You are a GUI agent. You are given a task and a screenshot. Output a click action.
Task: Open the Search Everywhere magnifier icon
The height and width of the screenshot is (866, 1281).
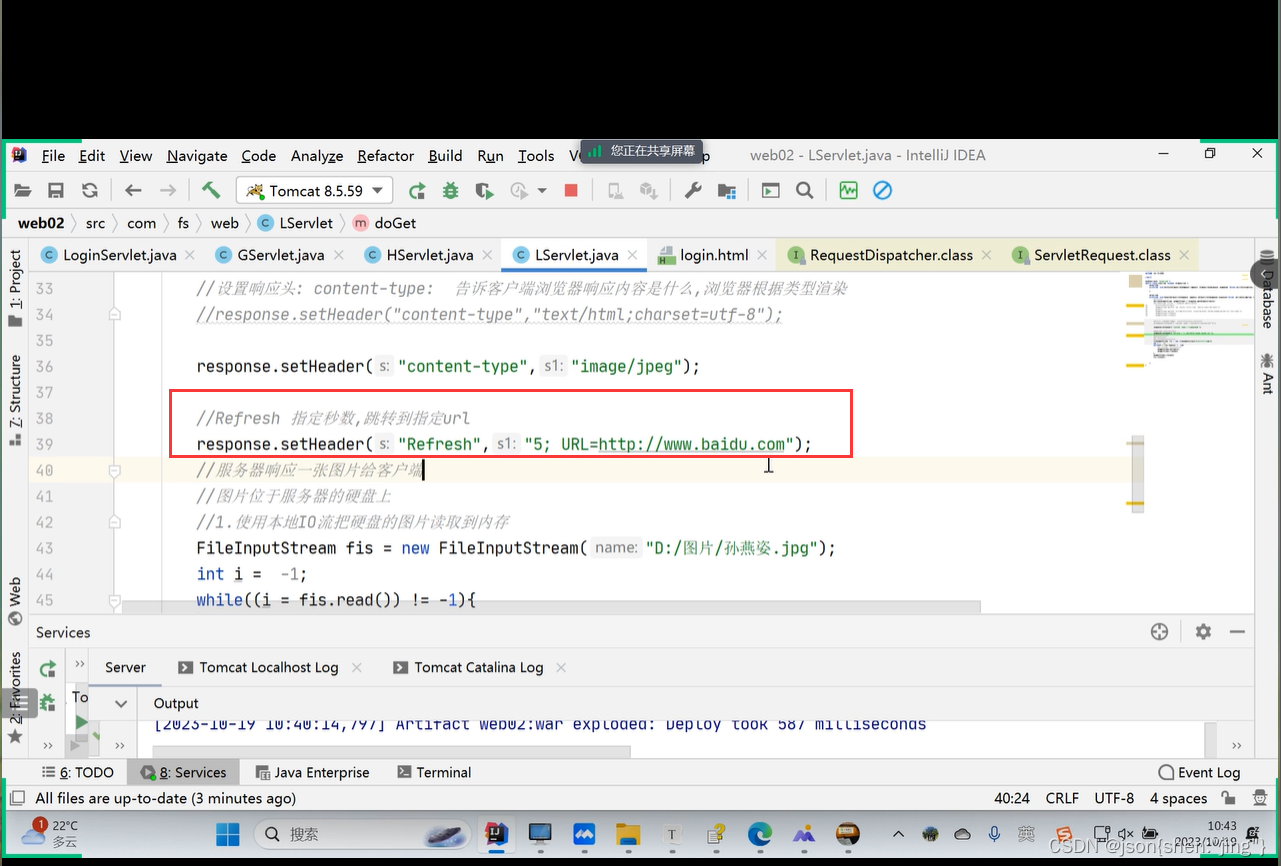pos(804,190)
